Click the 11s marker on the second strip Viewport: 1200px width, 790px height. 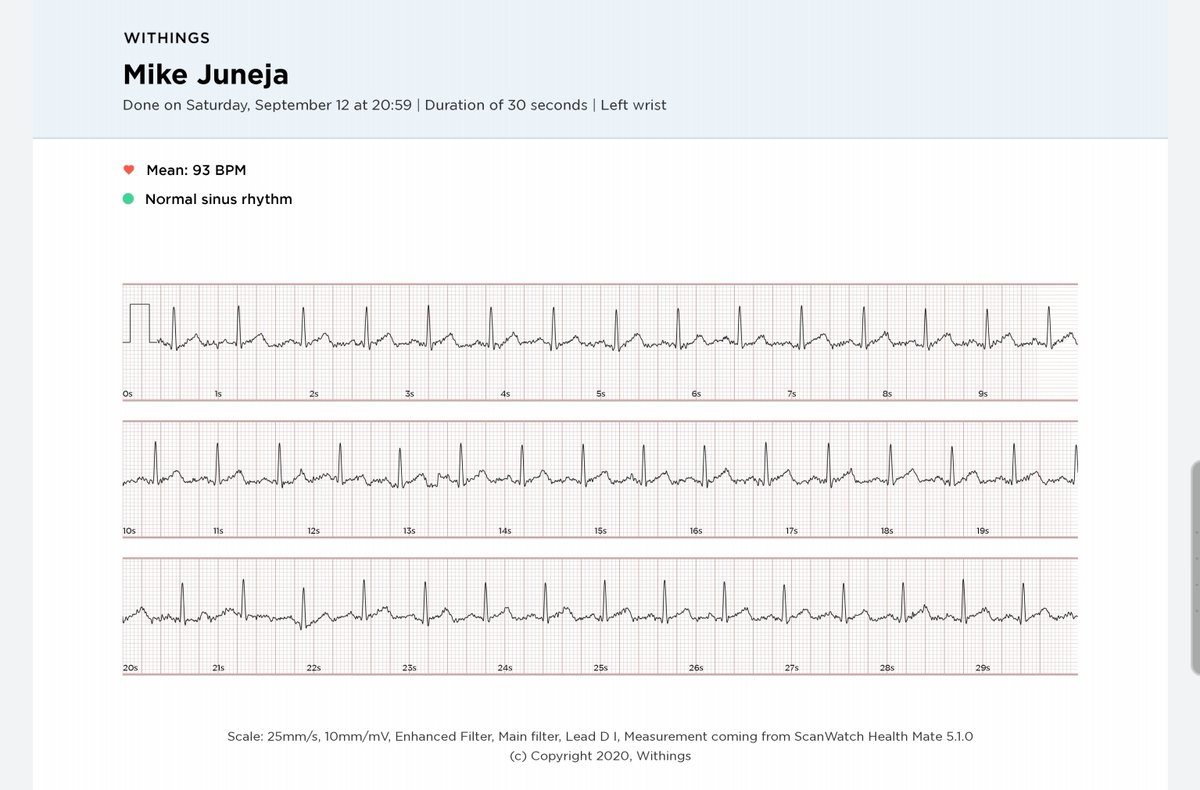(218, 531)
